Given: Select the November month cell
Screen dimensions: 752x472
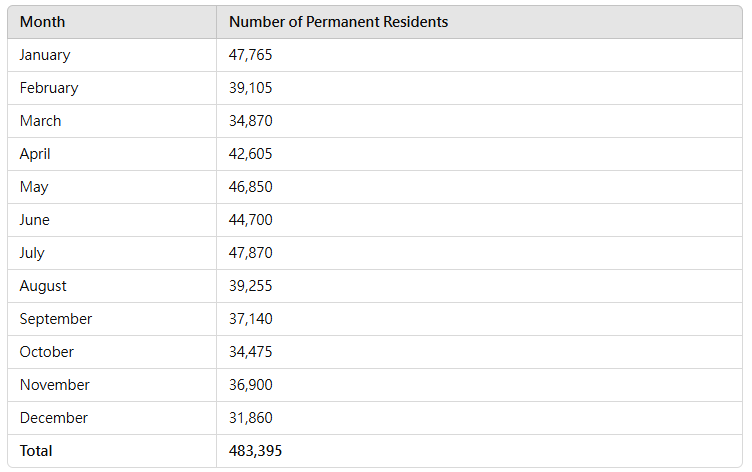Looking at the screenshot, I should pos(55,385).
